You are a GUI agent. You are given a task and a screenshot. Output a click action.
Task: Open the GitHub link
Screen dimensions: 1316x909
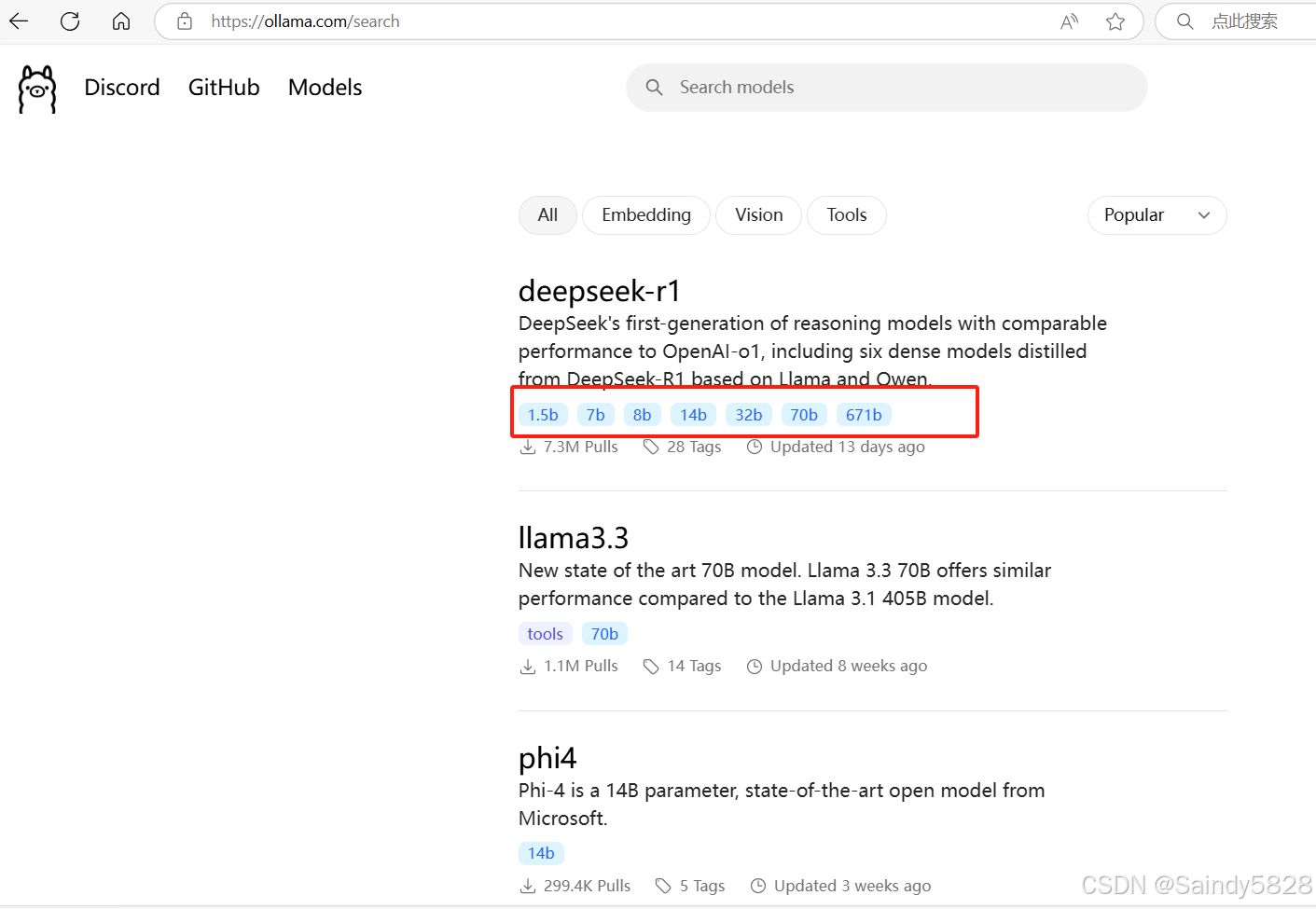coord(224,88)
